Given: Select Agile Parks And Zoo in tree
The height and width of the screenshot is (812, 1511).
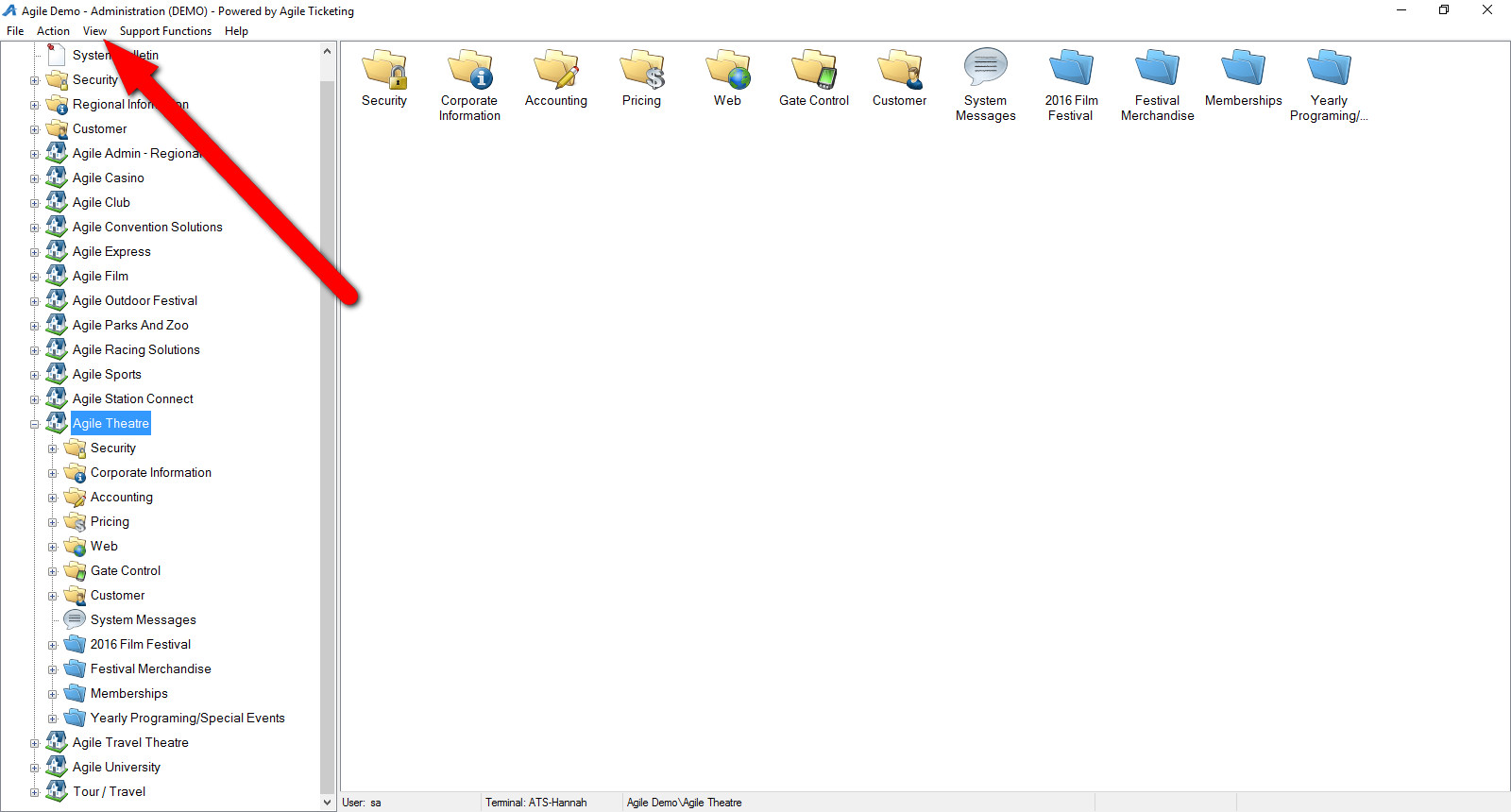Looking at the screenshot, I should pos(130,325).
